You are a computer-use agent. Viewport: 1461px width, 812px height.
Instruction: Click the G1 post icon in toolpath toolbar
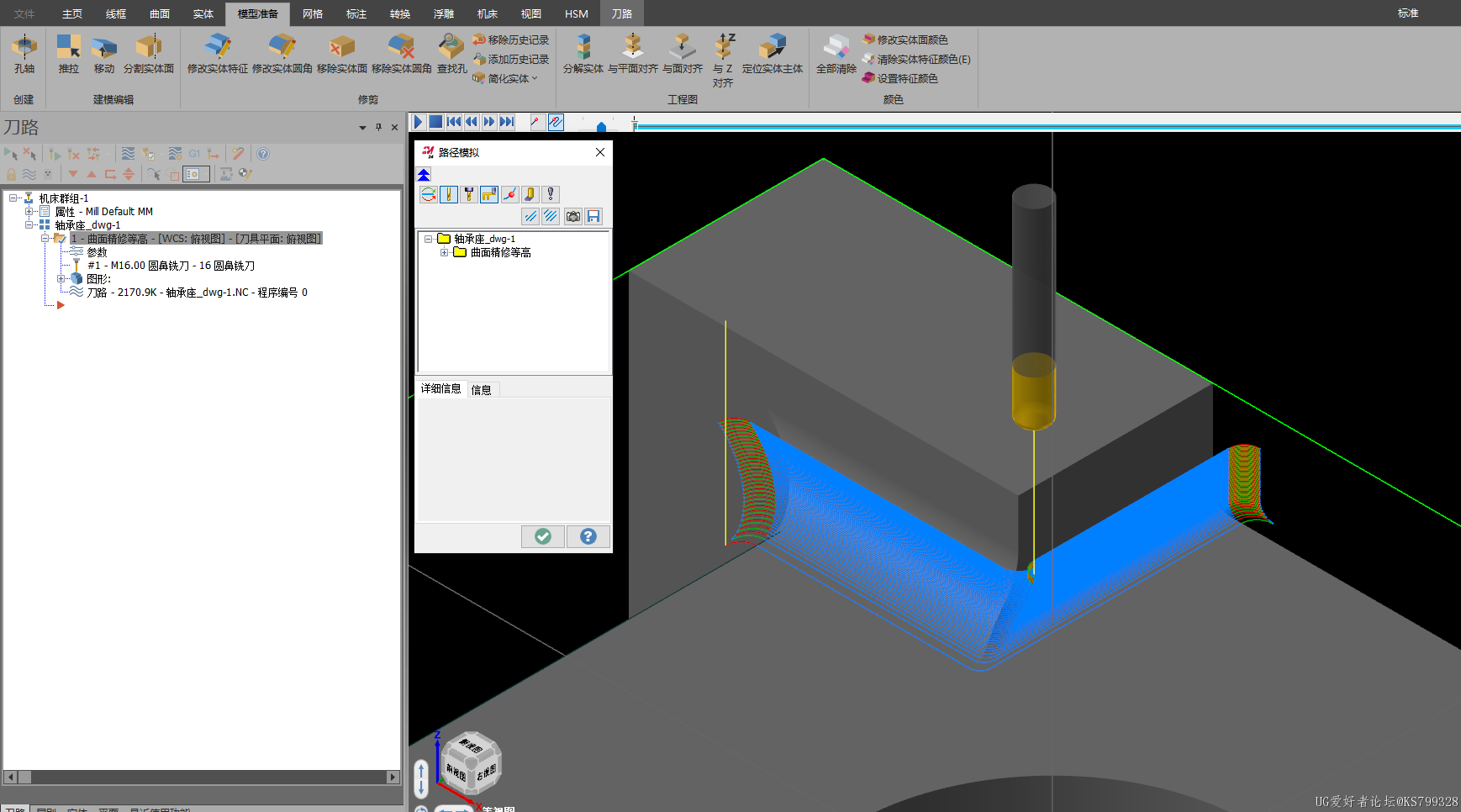194,154
